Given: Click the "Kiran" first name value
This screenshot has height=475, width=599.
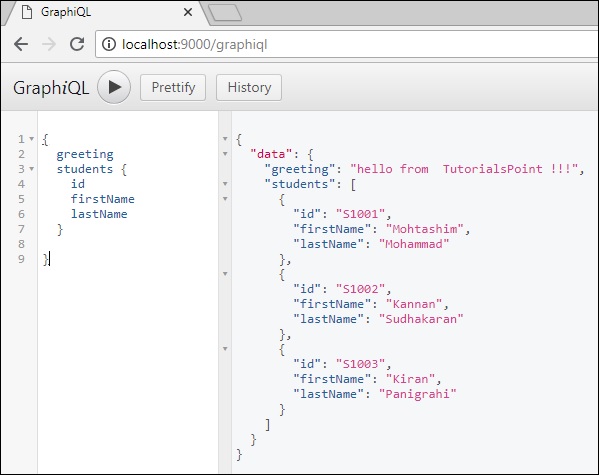Looking at the screenshot, I should tap(410, 379).
